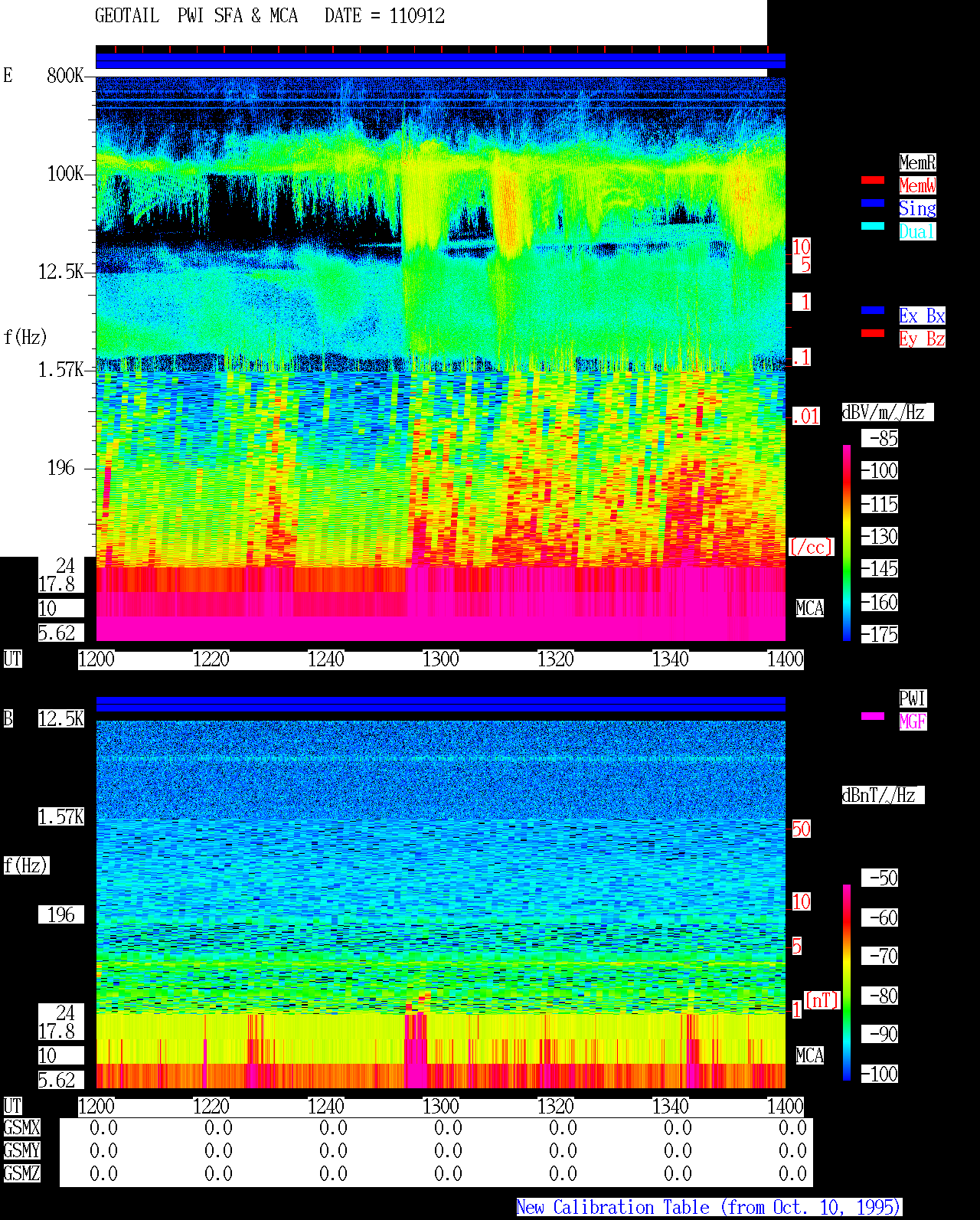The height and width of the screenshot is (1220, 980).
Task: Click the -50 magnetic scale value
Action: [880, 878]
